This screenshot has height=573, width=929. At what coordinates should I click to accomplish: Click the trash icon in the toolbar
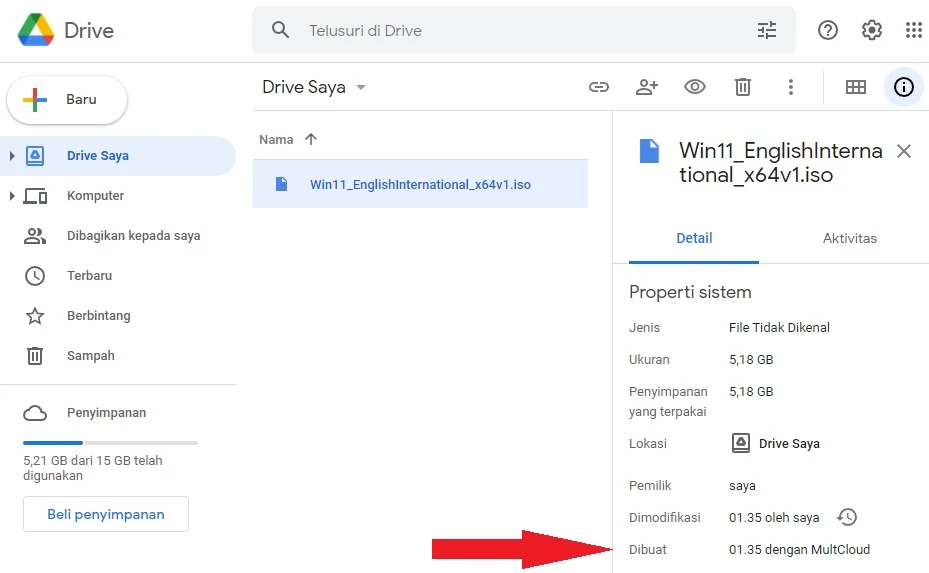[742, 87]
